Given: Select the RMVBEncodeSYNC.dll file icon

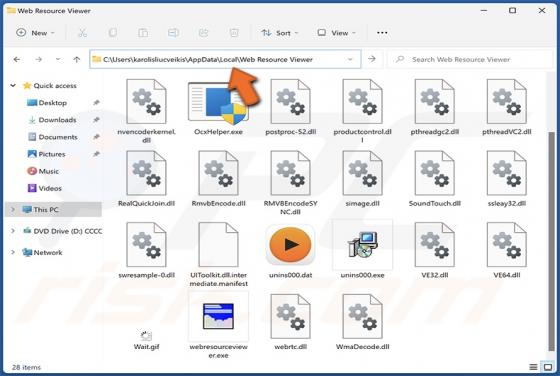Looking at the screenshot, I should click(290, 173).
